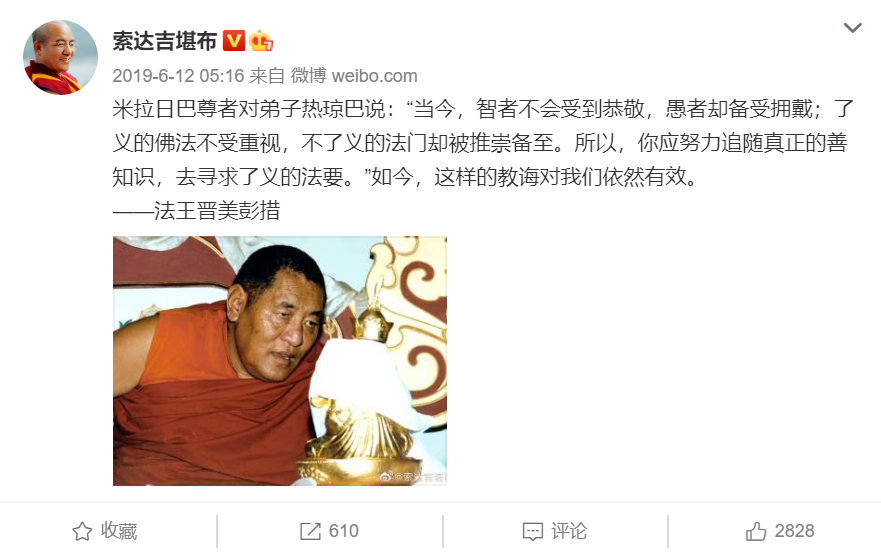
Task: Click the thumbs-up like icon
Action: click(756, 531)
